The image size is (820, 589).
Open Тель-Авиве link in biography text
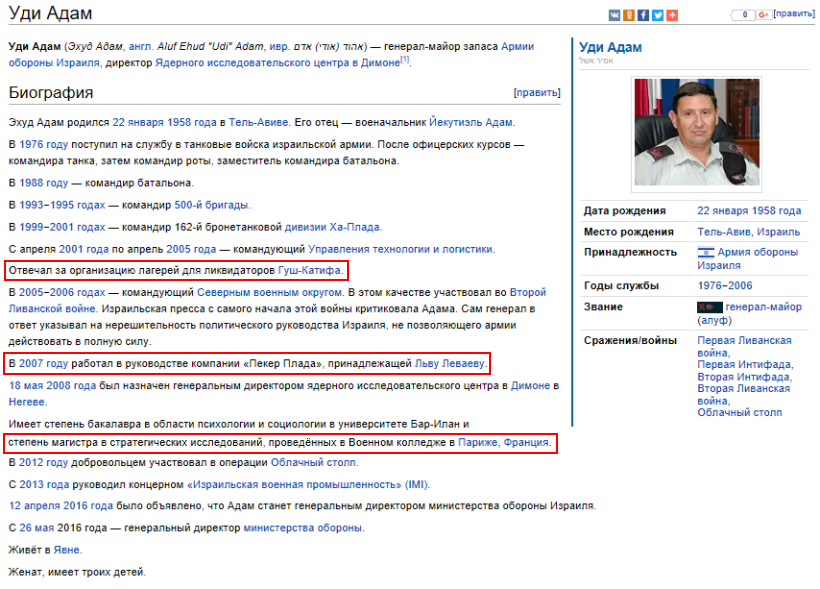tap(258, 122)
